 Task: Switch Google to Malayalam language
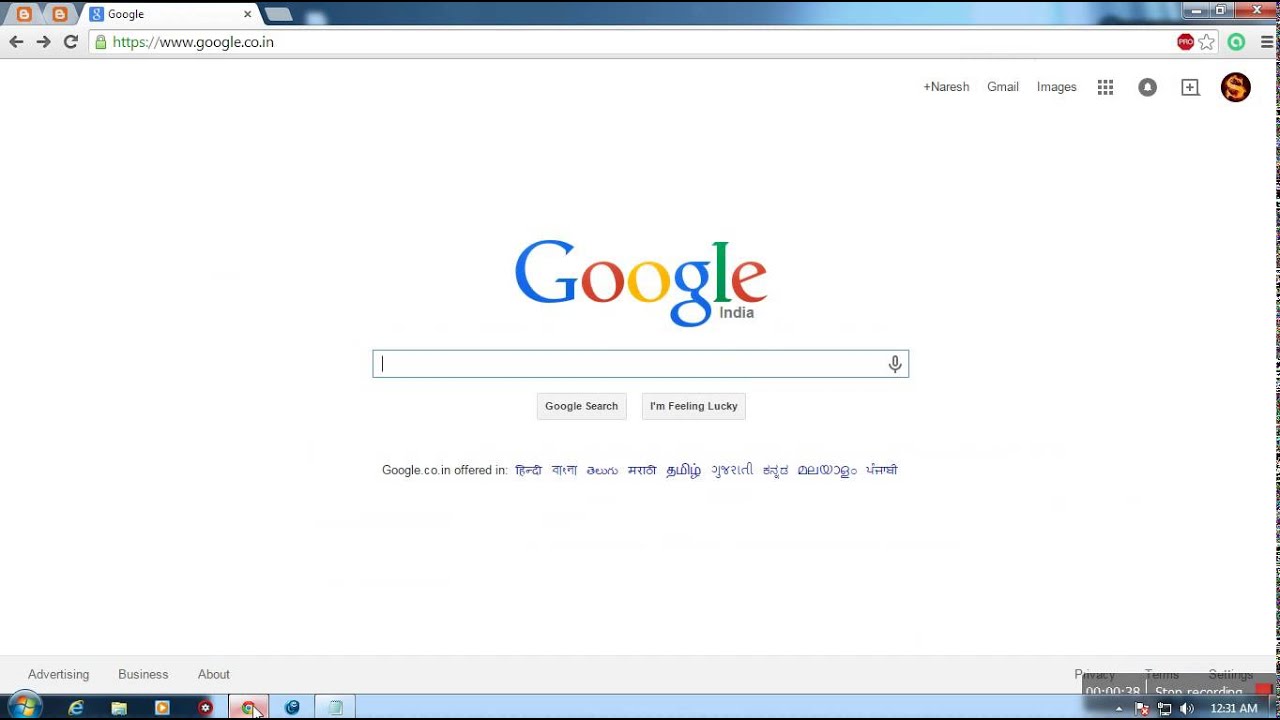click(x=827, y=470)
